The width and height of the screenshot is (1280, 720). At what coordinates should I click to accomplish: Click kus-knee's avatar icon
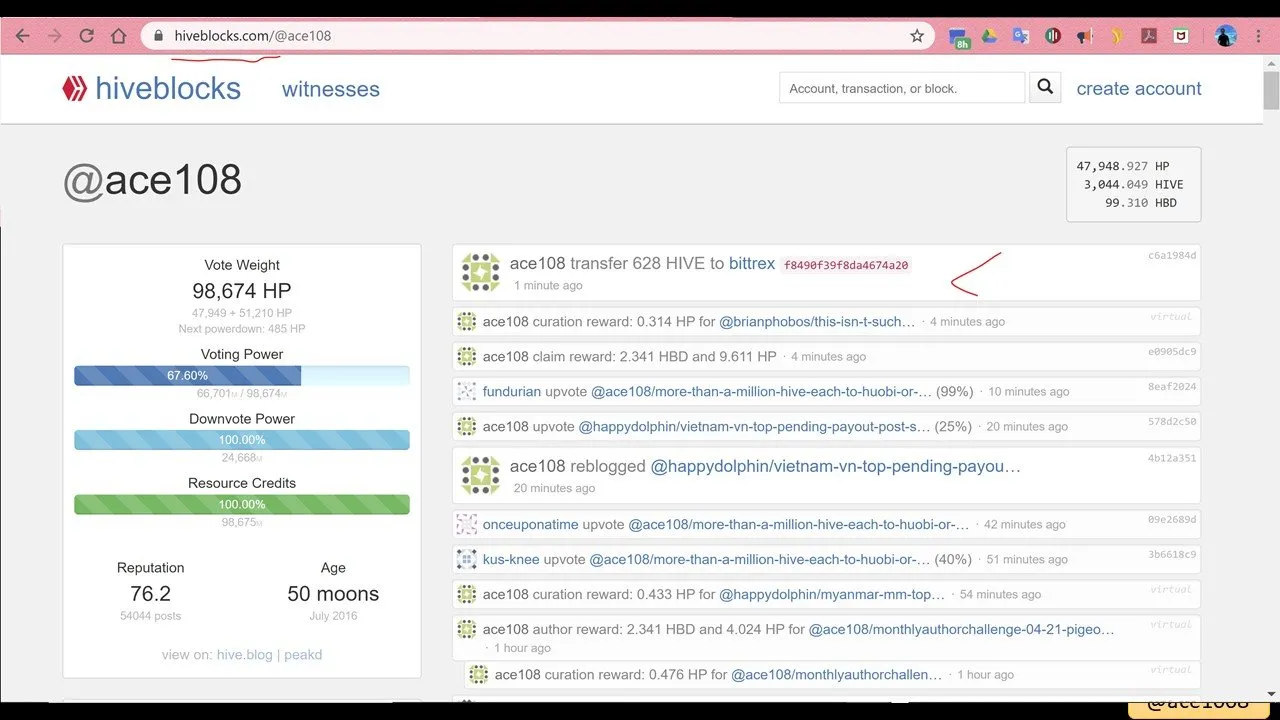[467, 559]
